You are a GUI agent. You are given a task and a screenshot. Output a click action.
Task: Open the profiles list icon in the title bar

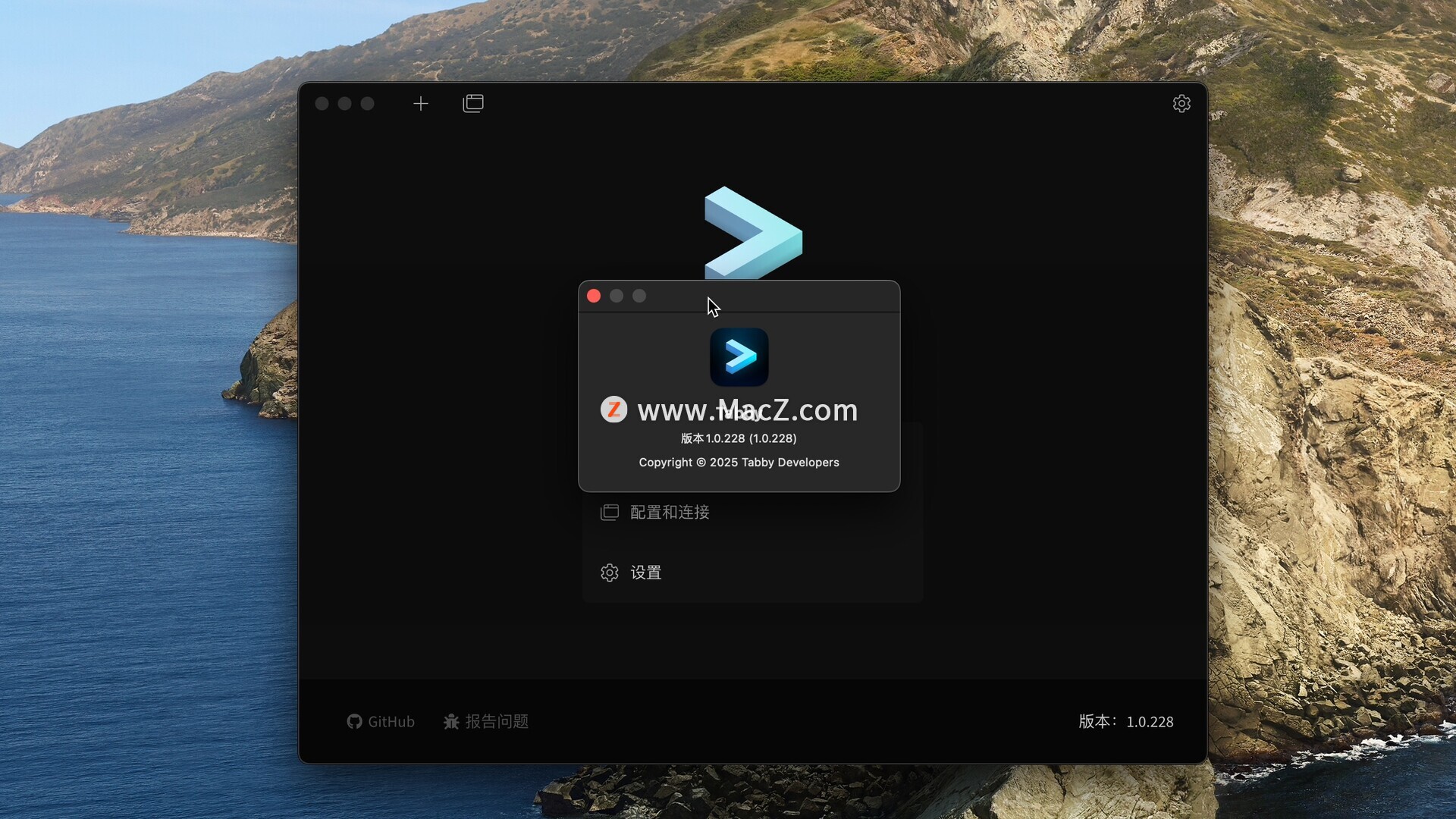(473, 103)
